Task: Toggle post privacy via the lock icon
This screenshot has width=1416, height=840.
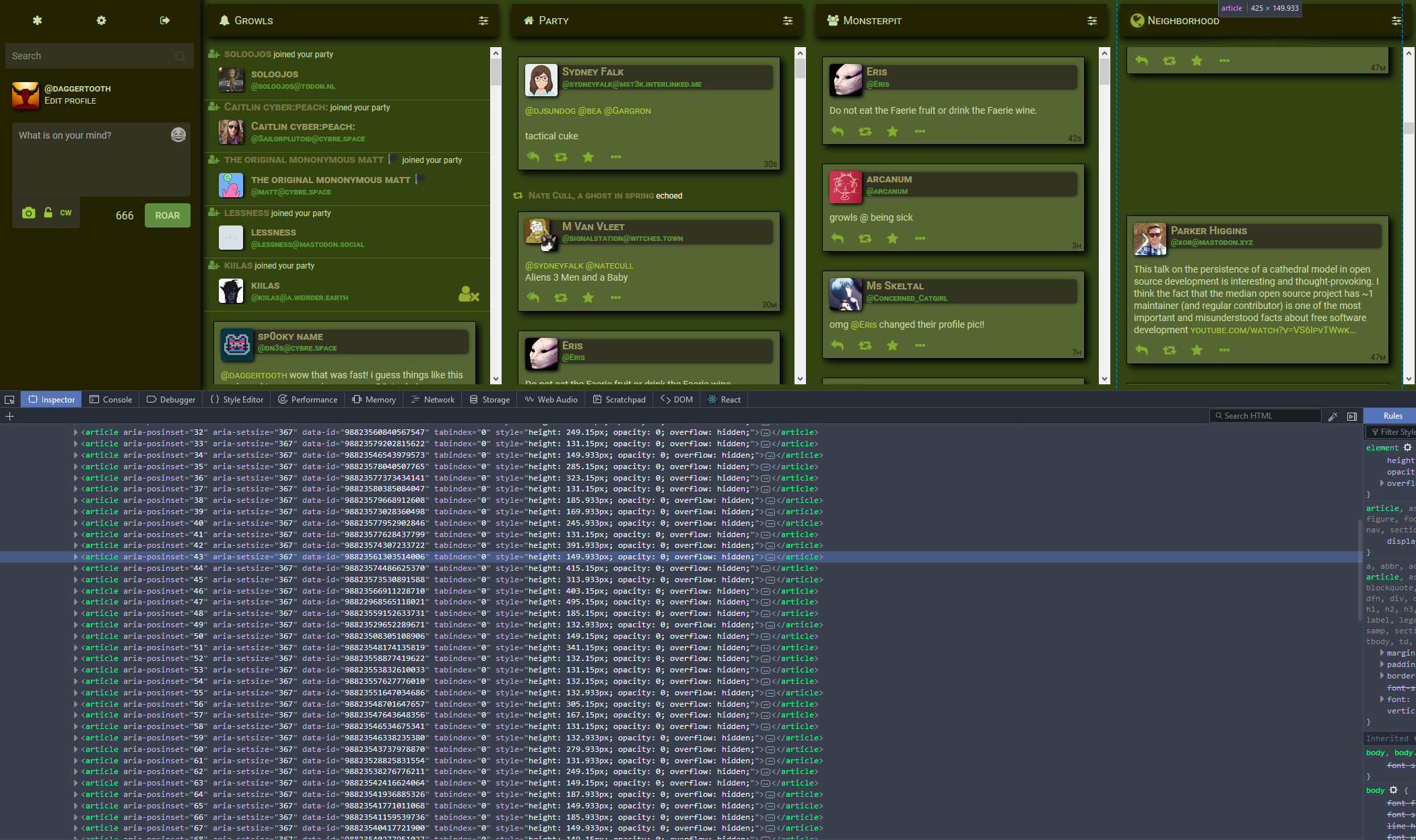Action: point(48,212)
